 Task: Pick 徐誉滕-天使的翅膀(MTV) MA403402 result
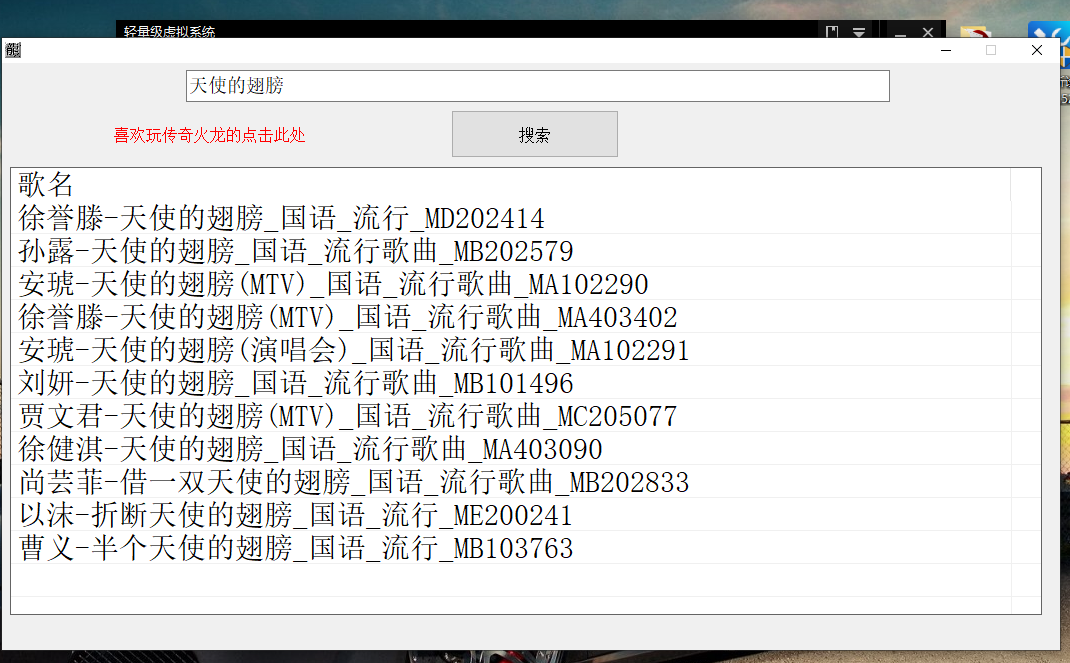click(348, 317)
